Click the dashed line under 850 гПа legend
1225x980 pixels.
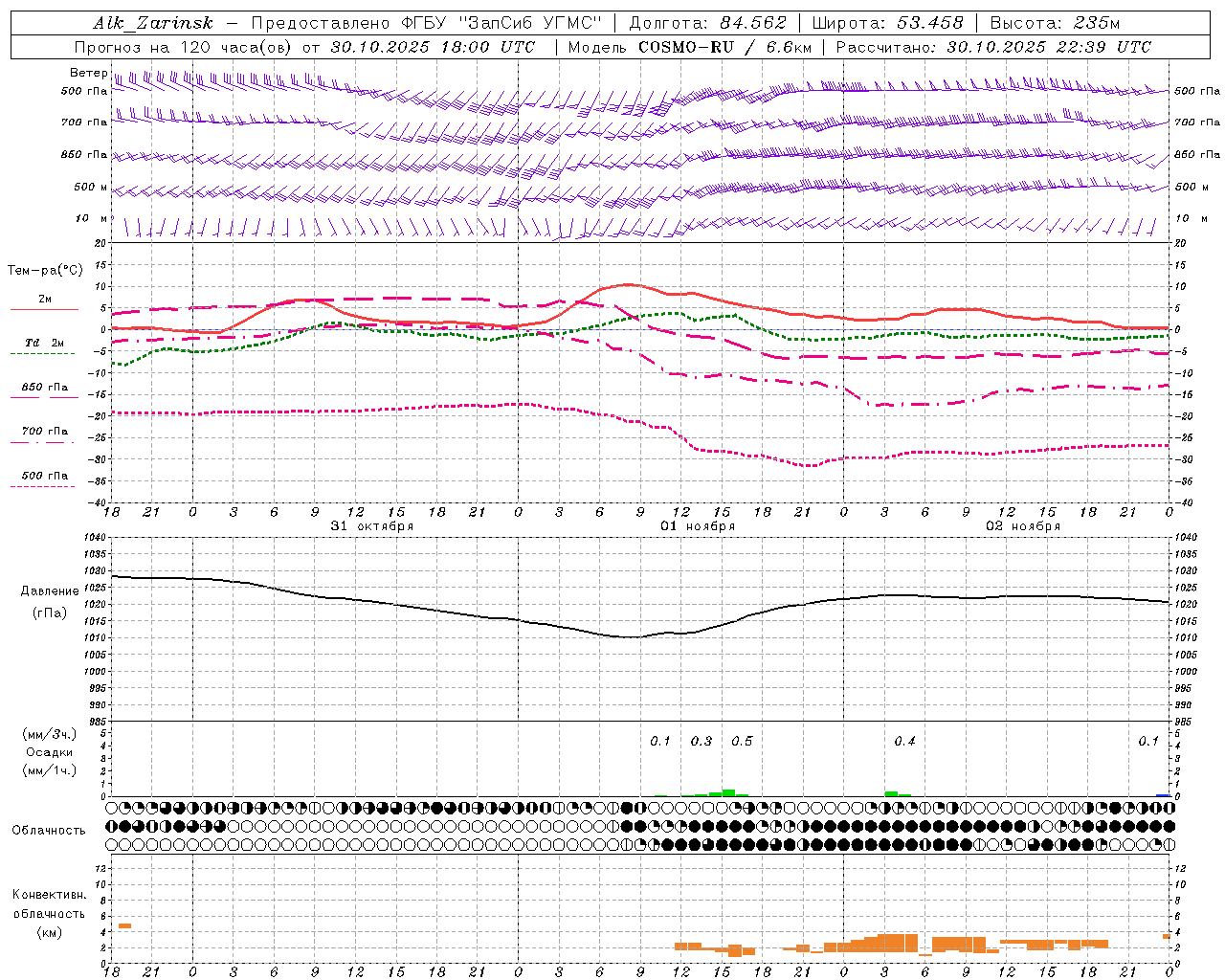[x=42, y=398]
